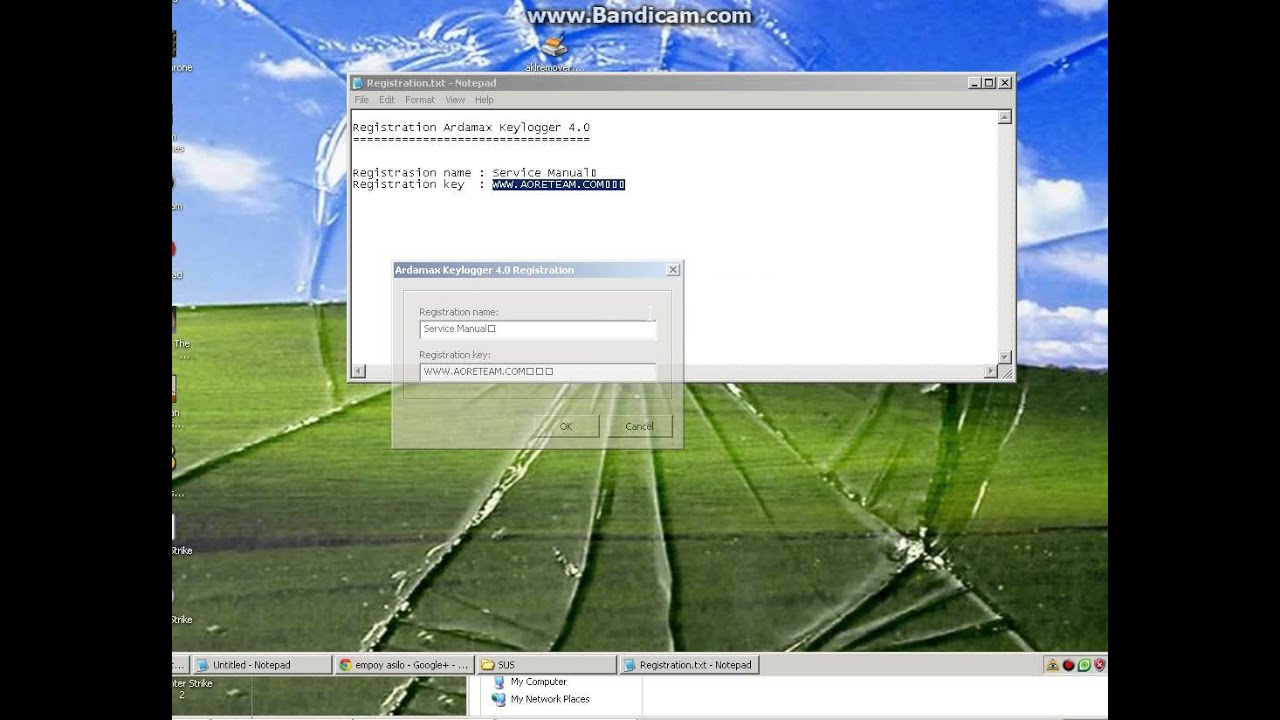Click Cancel in the Registration dialog
The width and height of the screenshot is (1280, 720).
coord(639,426)
